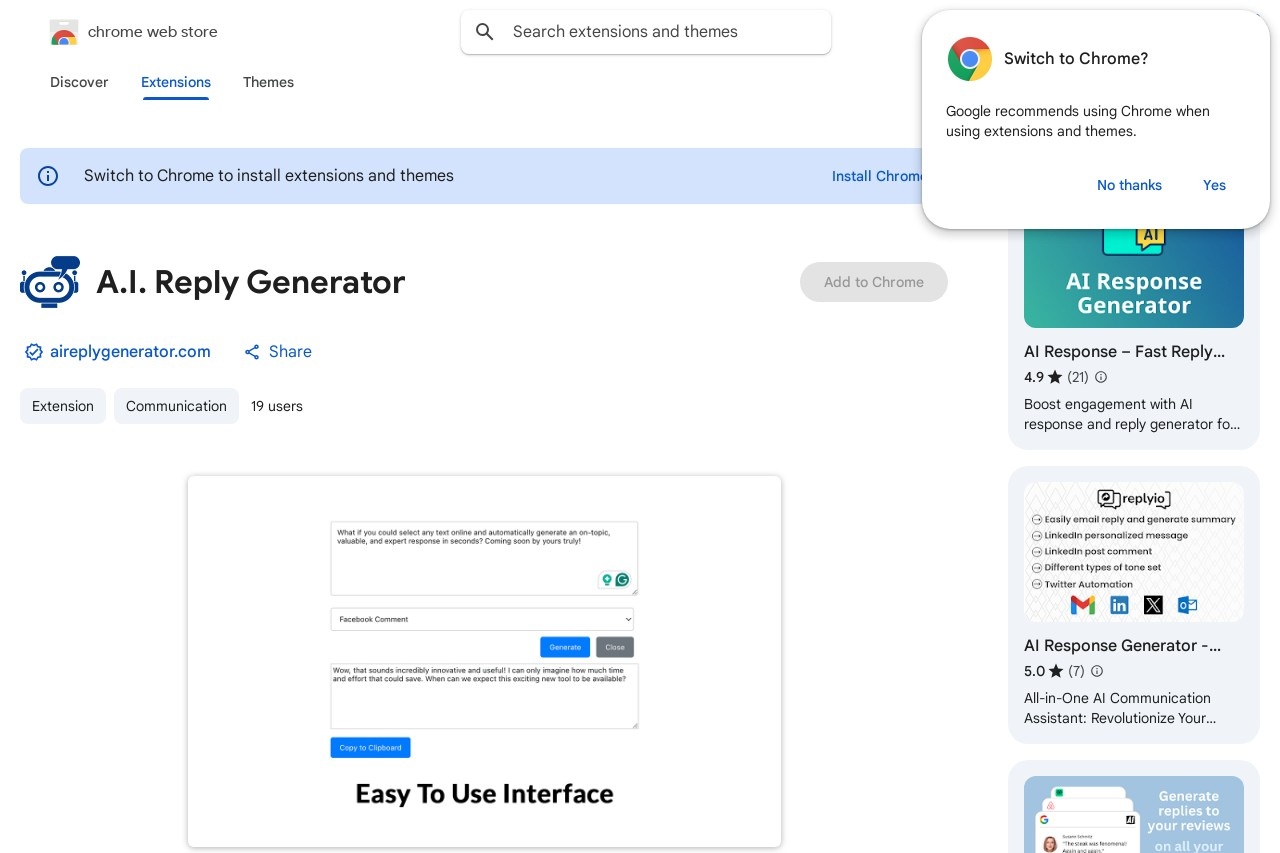The height and width of the screenshot is (853, 1280).
Task: Click the search magnifier icon
Action: (x=485, y=32)
